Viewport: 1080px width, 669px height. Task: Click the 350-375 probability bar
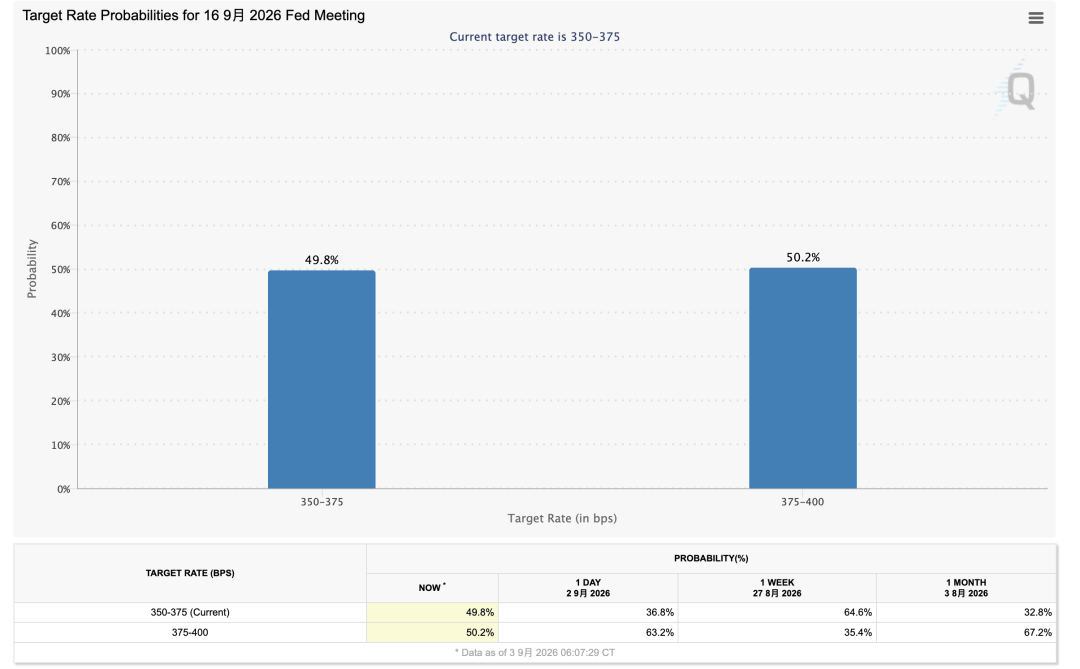click(322, 379)
